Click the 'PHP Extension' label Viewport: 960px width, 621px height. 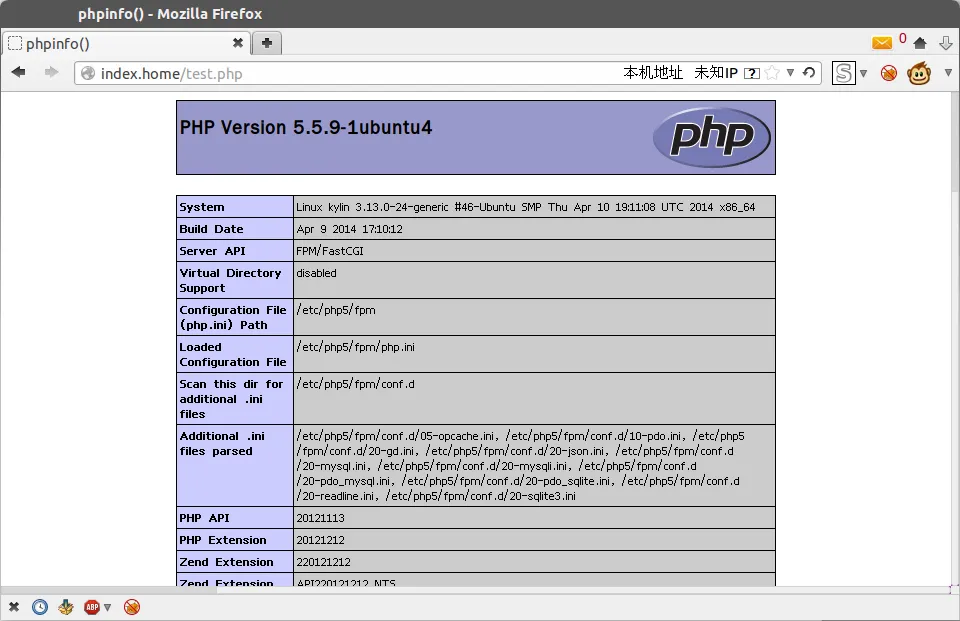point(223,540)
